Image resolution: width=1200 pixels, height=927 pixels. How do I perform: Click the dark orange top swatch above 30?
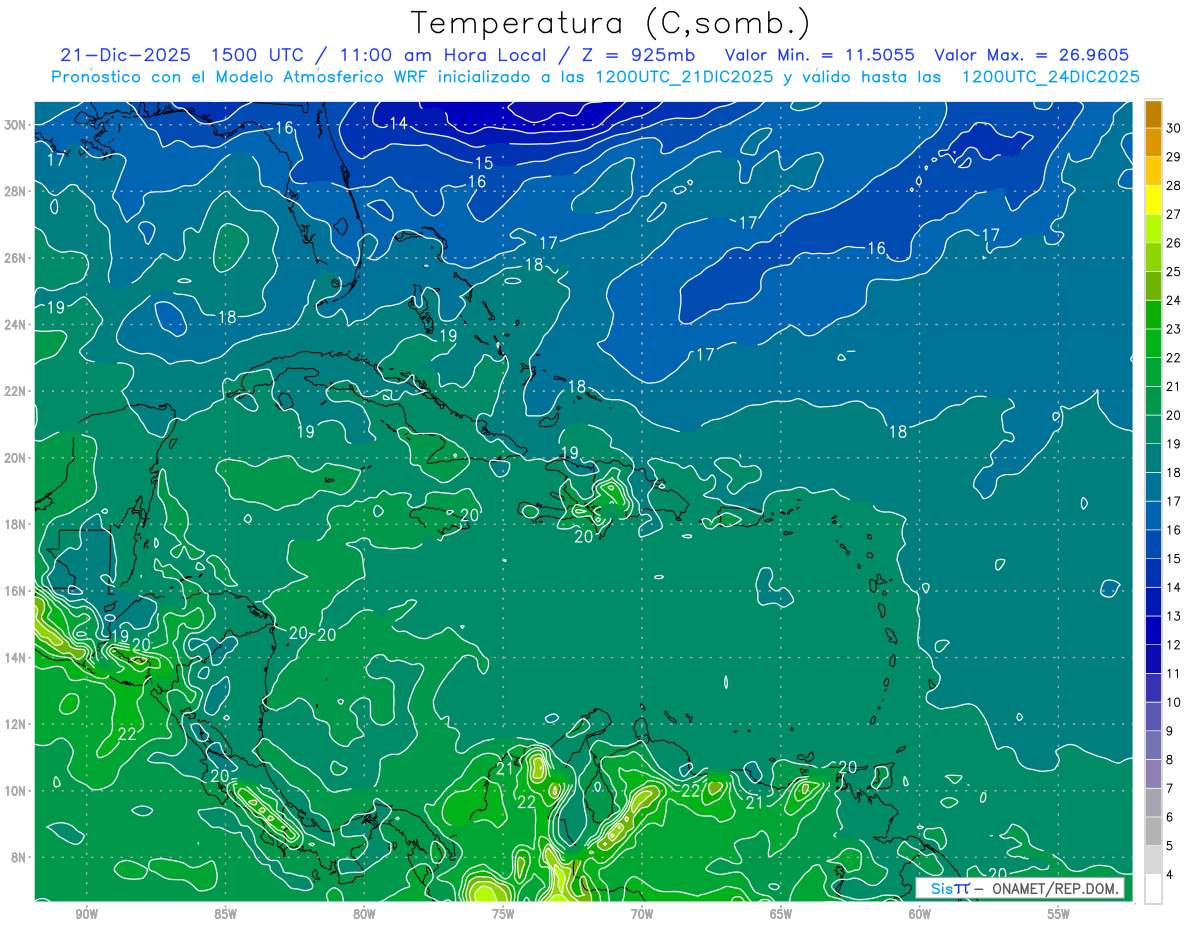1153,113
